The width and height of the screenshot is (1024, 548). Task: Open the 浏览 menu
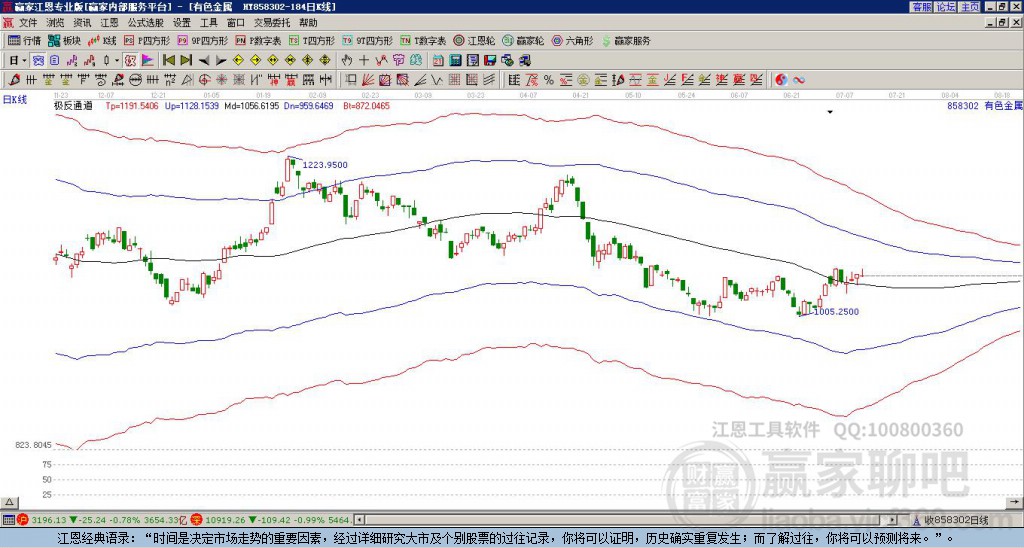56,23
